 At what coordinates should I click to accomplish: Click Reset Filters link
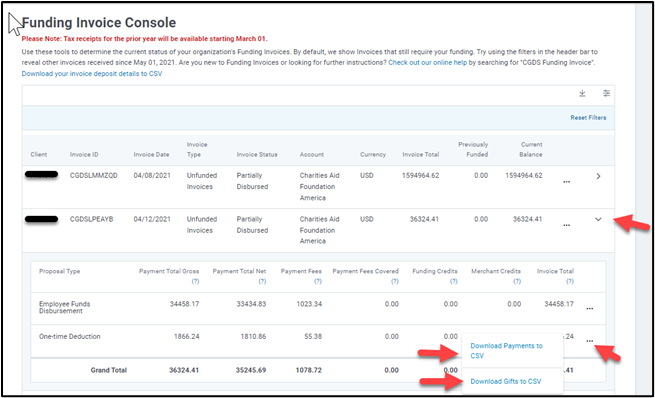(x=588, y=118)
